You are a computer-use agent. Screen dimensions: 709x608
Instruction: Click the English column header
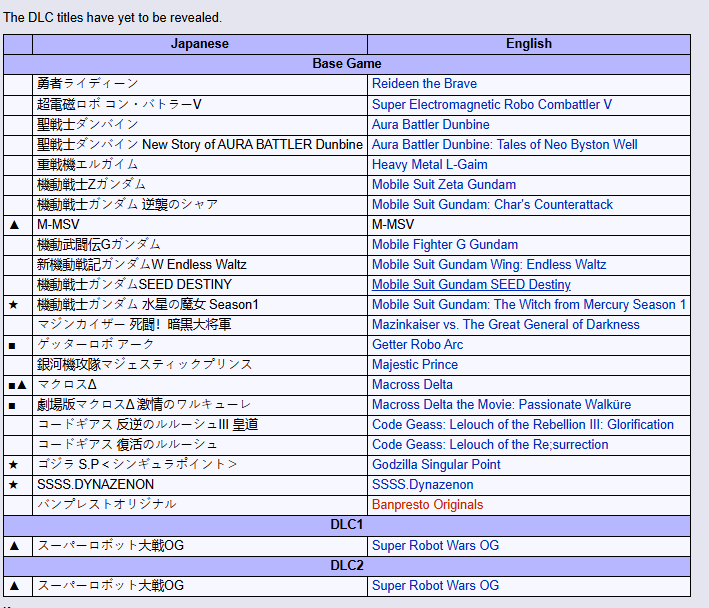click(x=529, y=44)
